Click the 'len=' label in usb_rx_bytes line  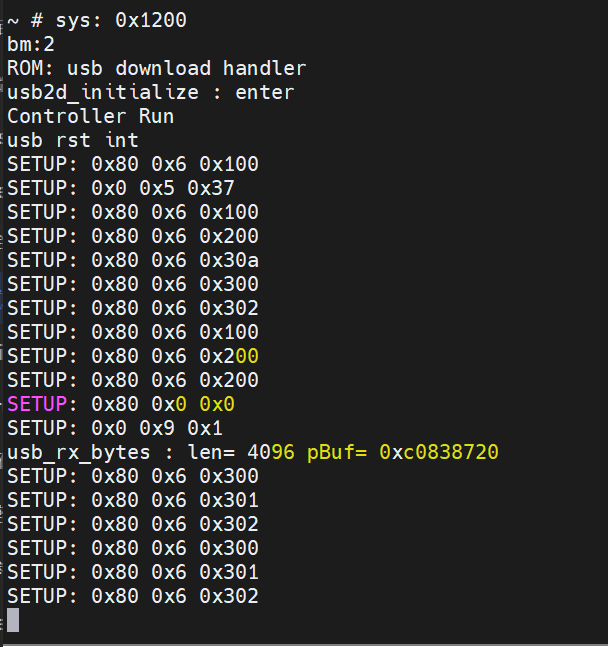[211, 452]
